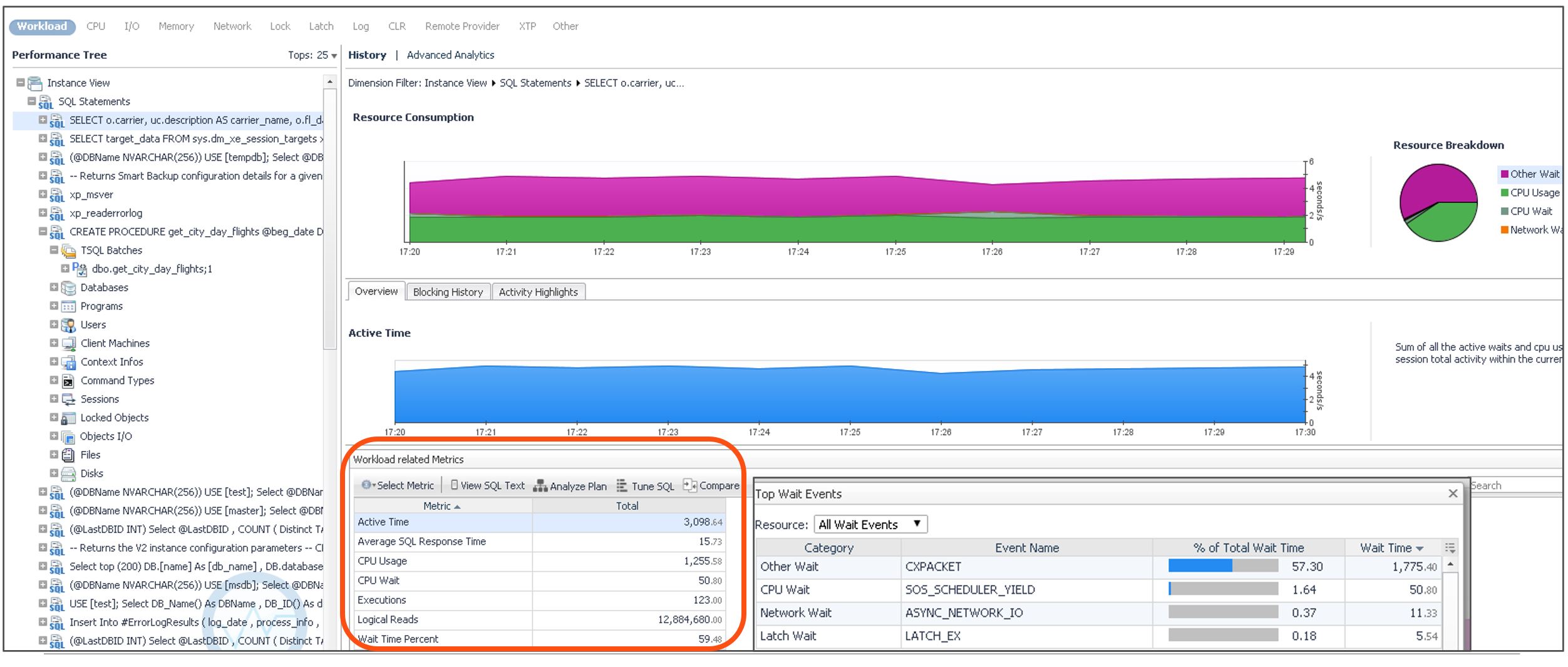Click the Compare button
Screen dimensions: 1568x667
[711, 485]
